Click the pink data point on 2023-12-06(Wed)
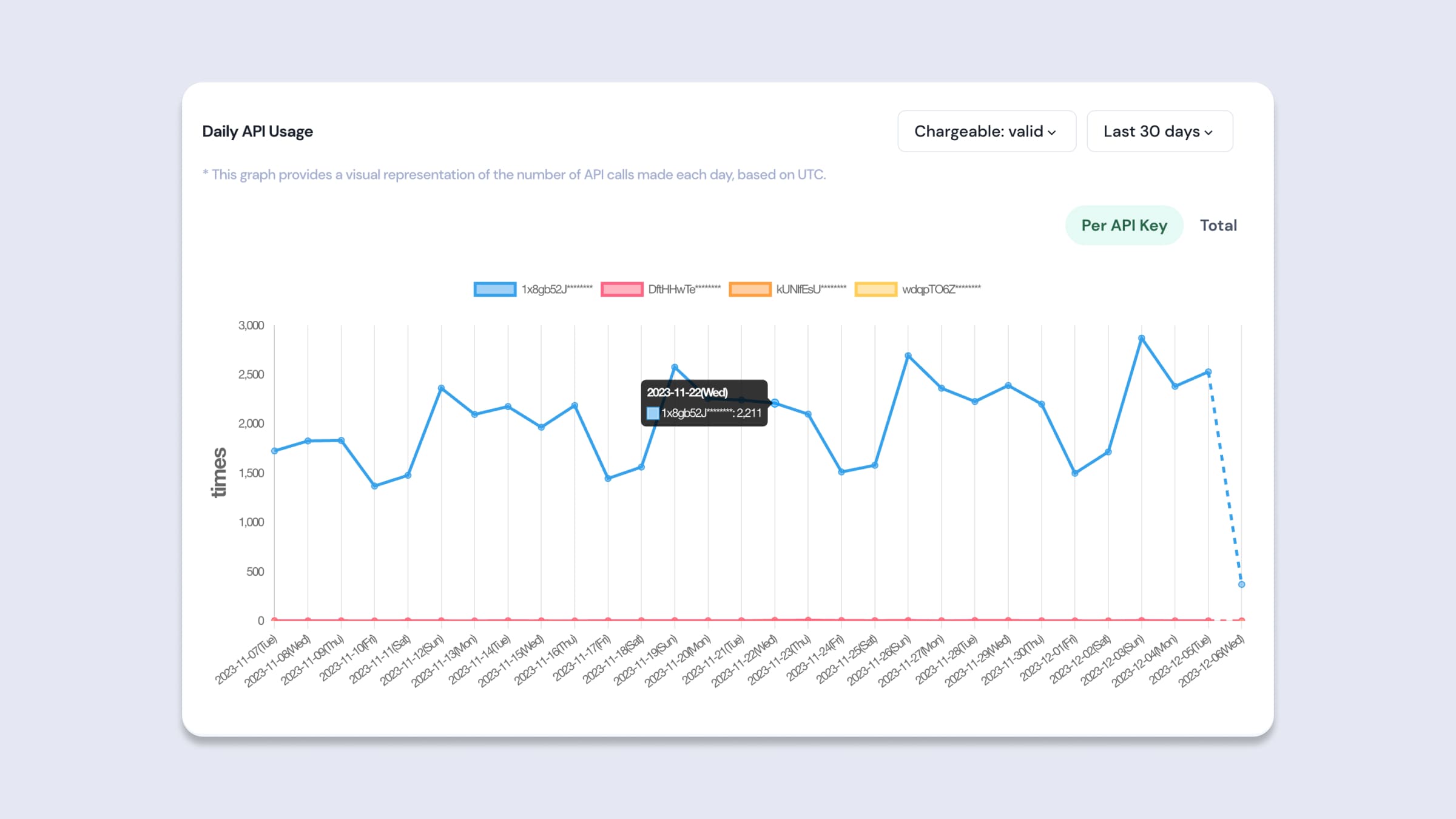Image resolution: width=1456 pixels, height=819 pixels. coord(1242,620)
